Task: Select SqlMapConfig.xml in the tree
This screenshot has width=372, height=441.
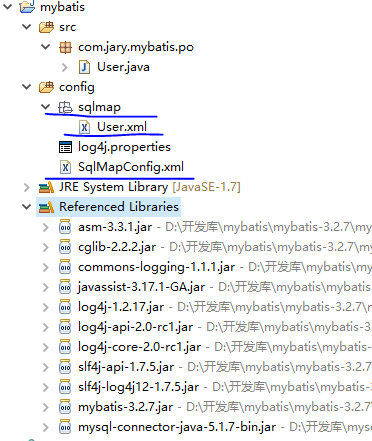Action: [x=131, y=167]
